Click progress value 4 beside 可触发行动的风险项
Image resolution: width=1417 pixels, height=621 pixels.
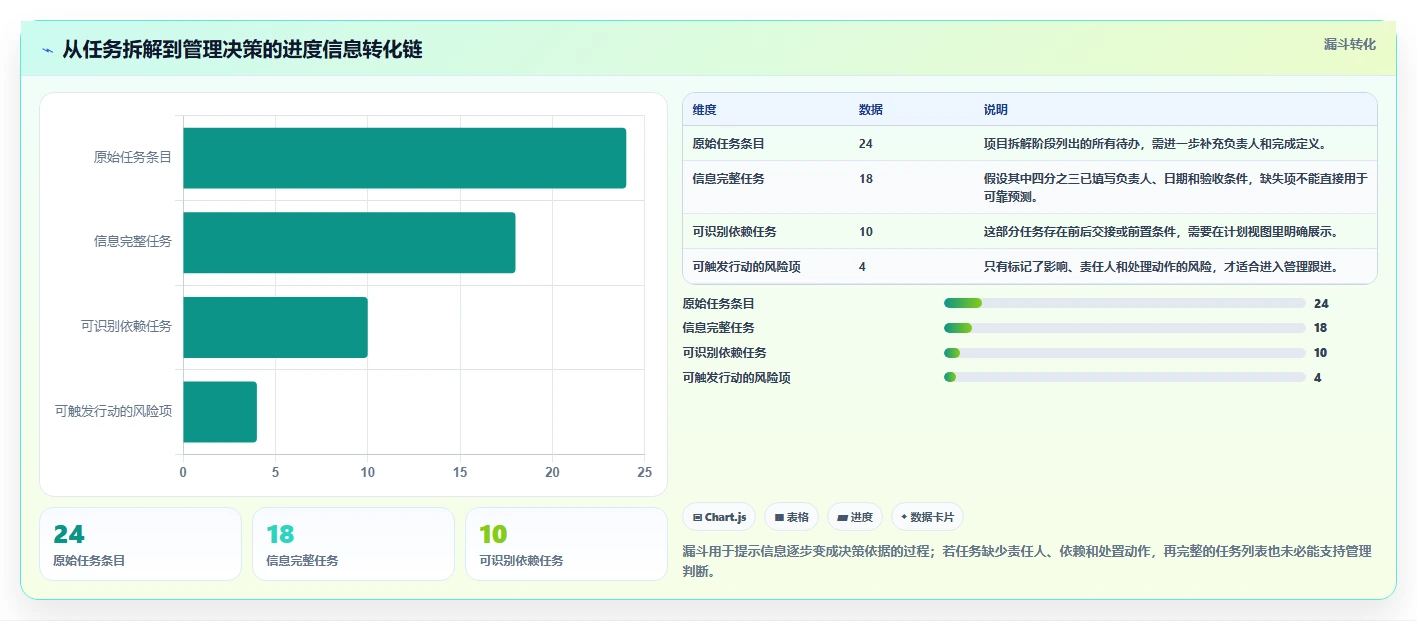click(1318, 378)
